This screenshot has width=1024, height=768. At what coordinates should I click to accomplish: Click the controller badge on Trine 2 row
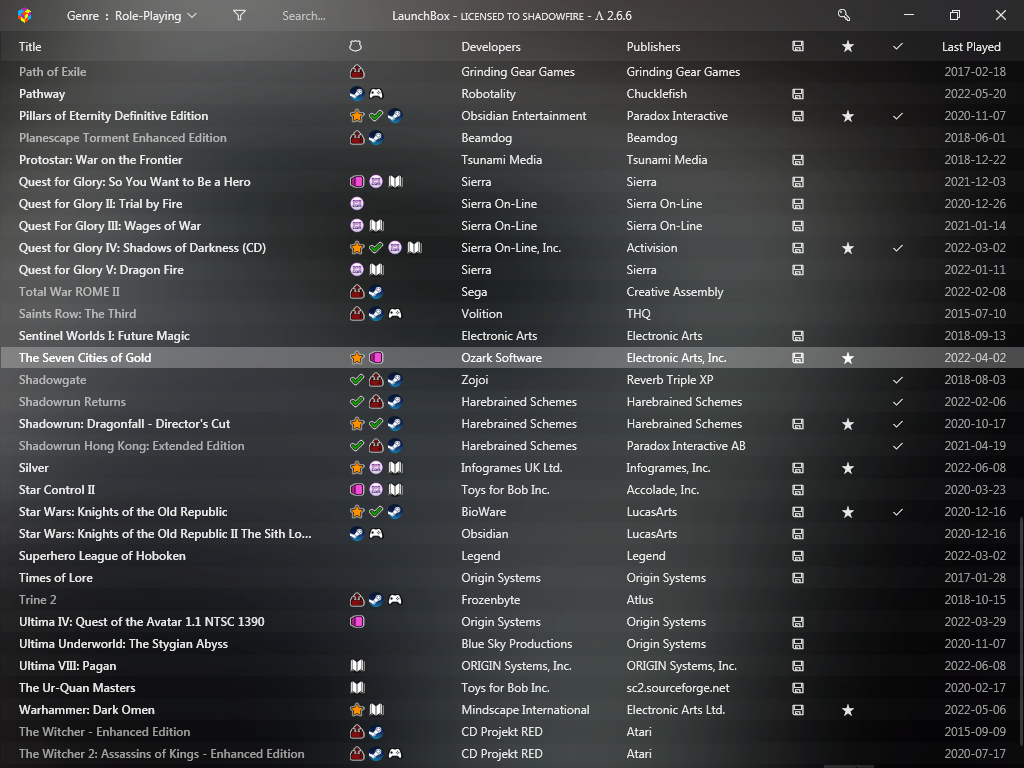point(395,600)
